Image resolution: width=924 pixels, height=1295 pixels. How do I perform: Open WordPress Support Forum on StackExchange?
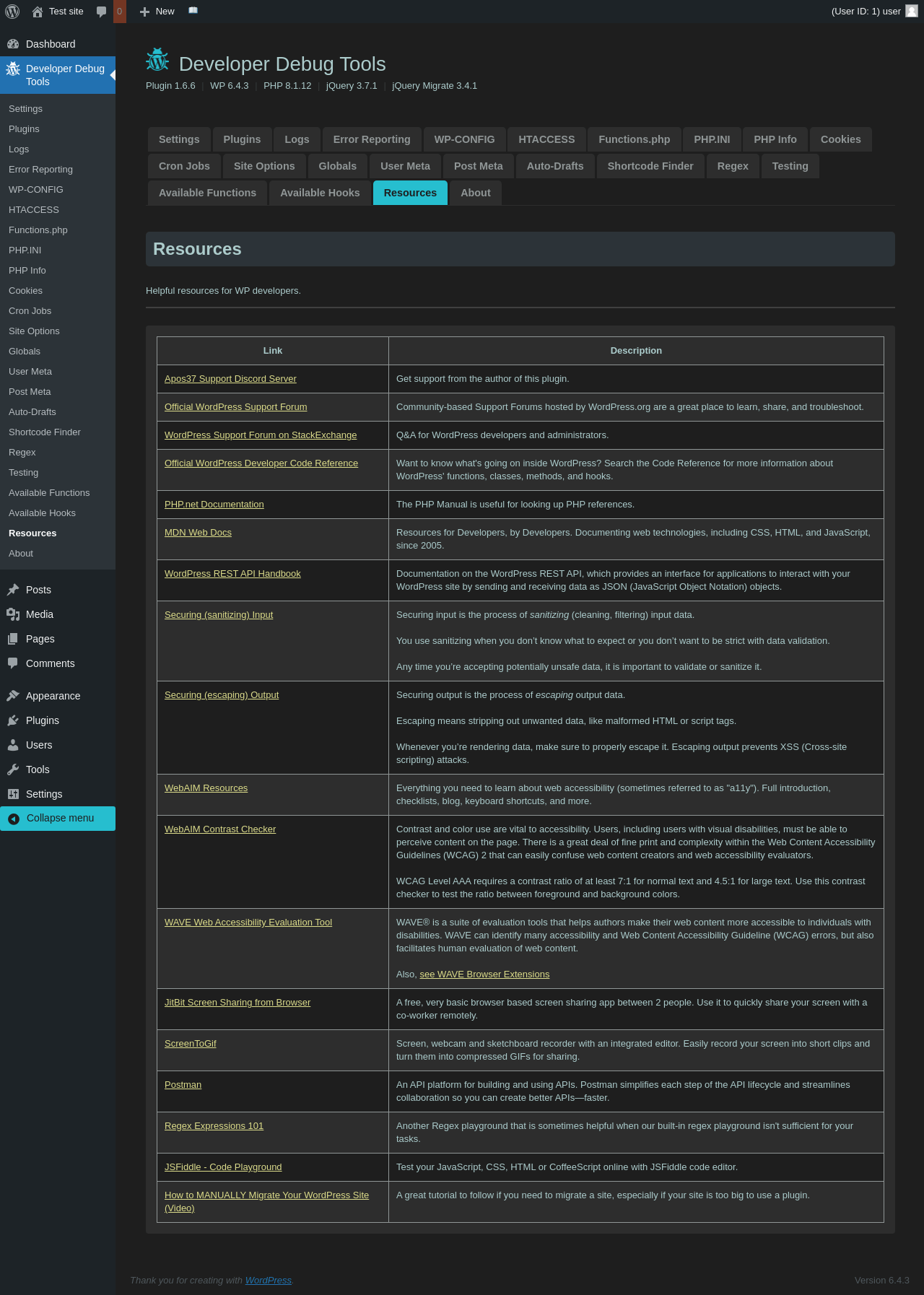click(x=261, y=435)
